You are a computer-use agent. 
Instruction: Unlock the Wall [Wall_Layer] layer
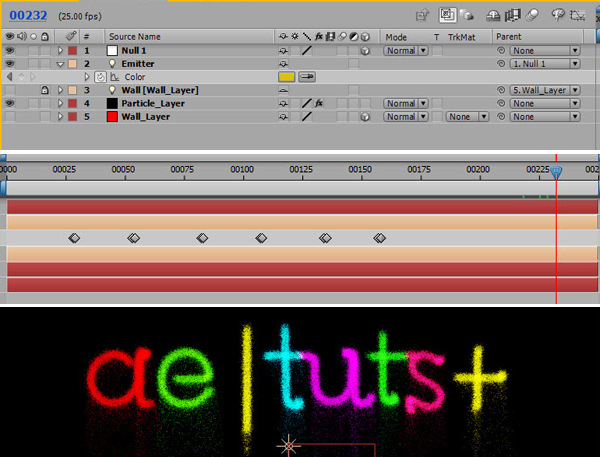[x=45, y=90]
